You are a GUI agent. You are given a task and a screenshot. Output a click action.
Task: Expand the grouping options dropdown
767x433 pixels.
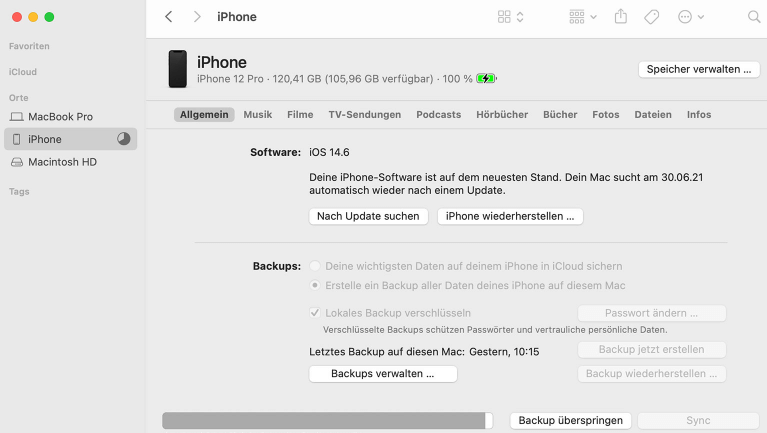coord(582,17)
